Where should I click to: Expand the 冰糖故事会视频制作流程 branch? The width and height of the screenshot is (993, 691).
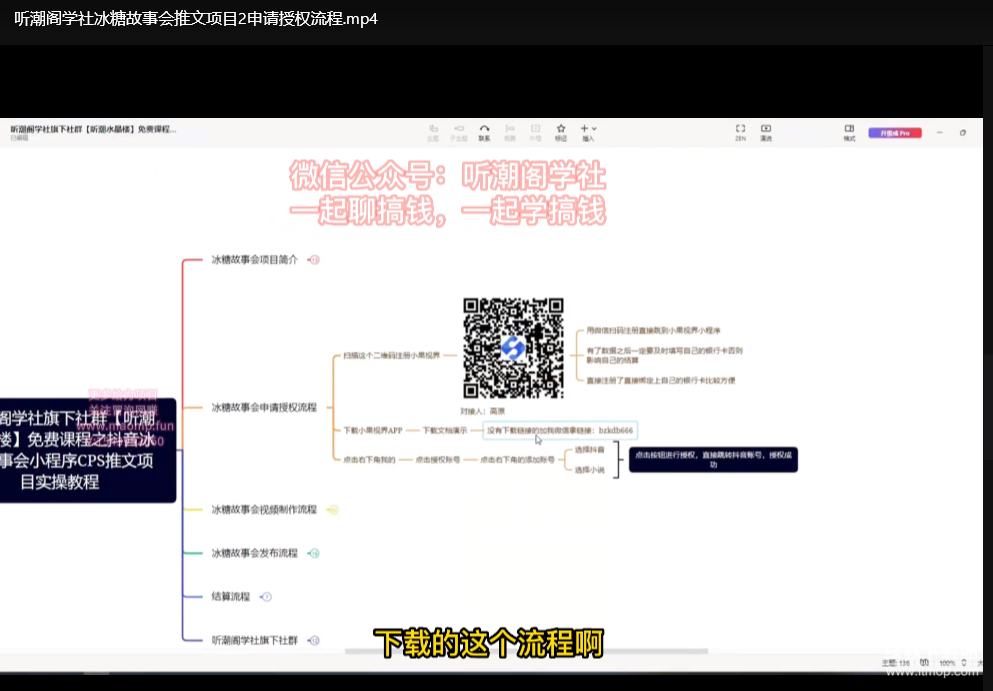pos(333,510)
